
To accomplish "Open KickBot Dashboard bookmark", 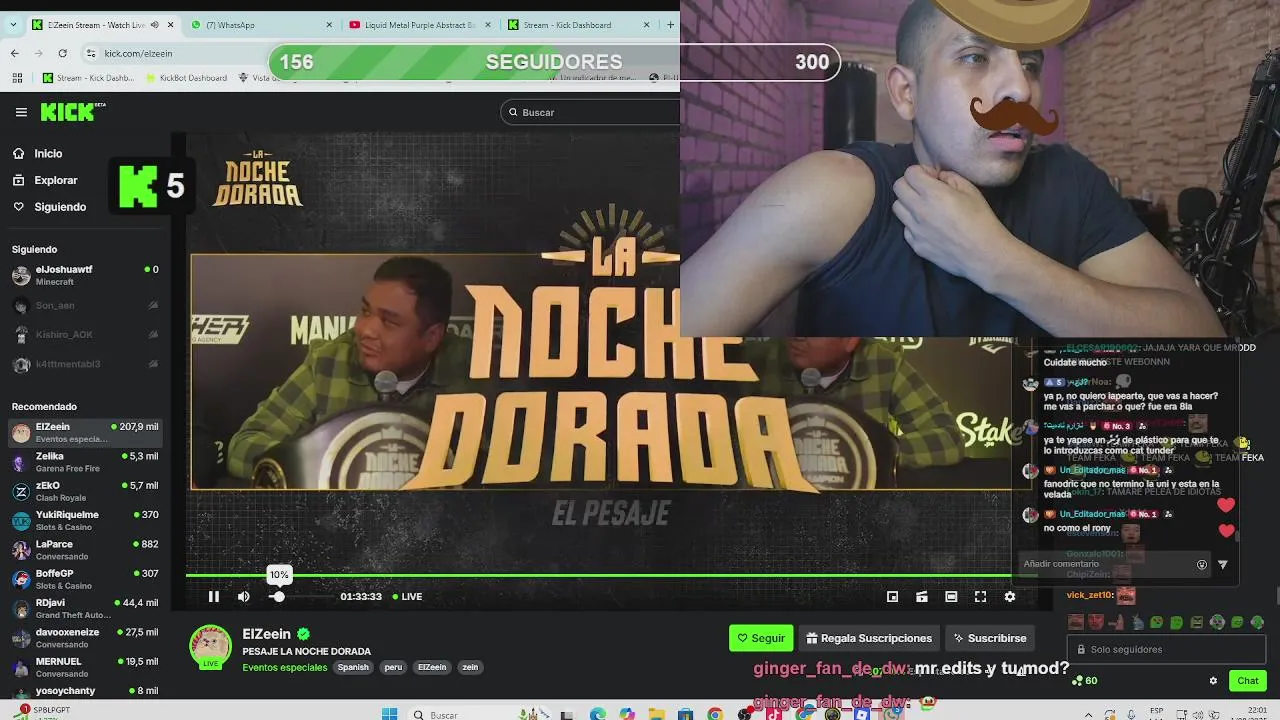I will 186,78.
